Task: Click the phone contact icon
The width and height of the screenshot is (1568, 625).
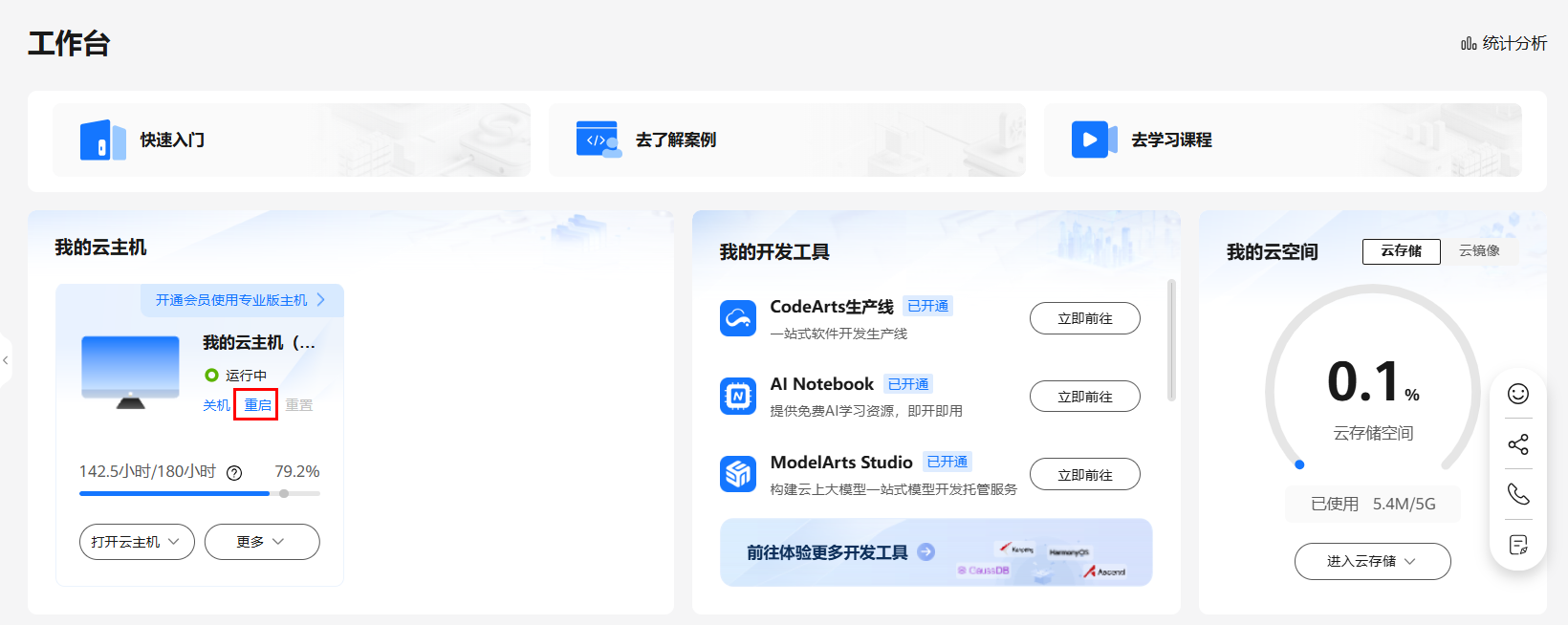Action: pos(1518,494)
